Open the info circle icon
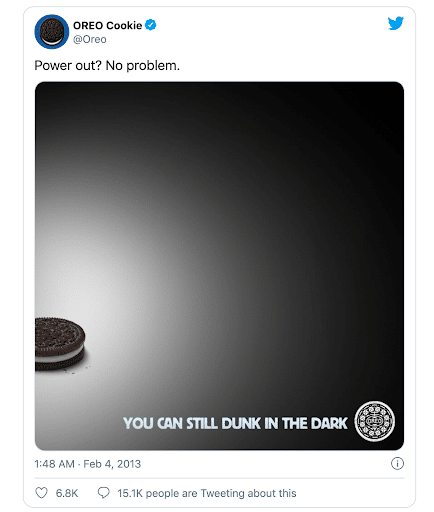 click(397, 463)
